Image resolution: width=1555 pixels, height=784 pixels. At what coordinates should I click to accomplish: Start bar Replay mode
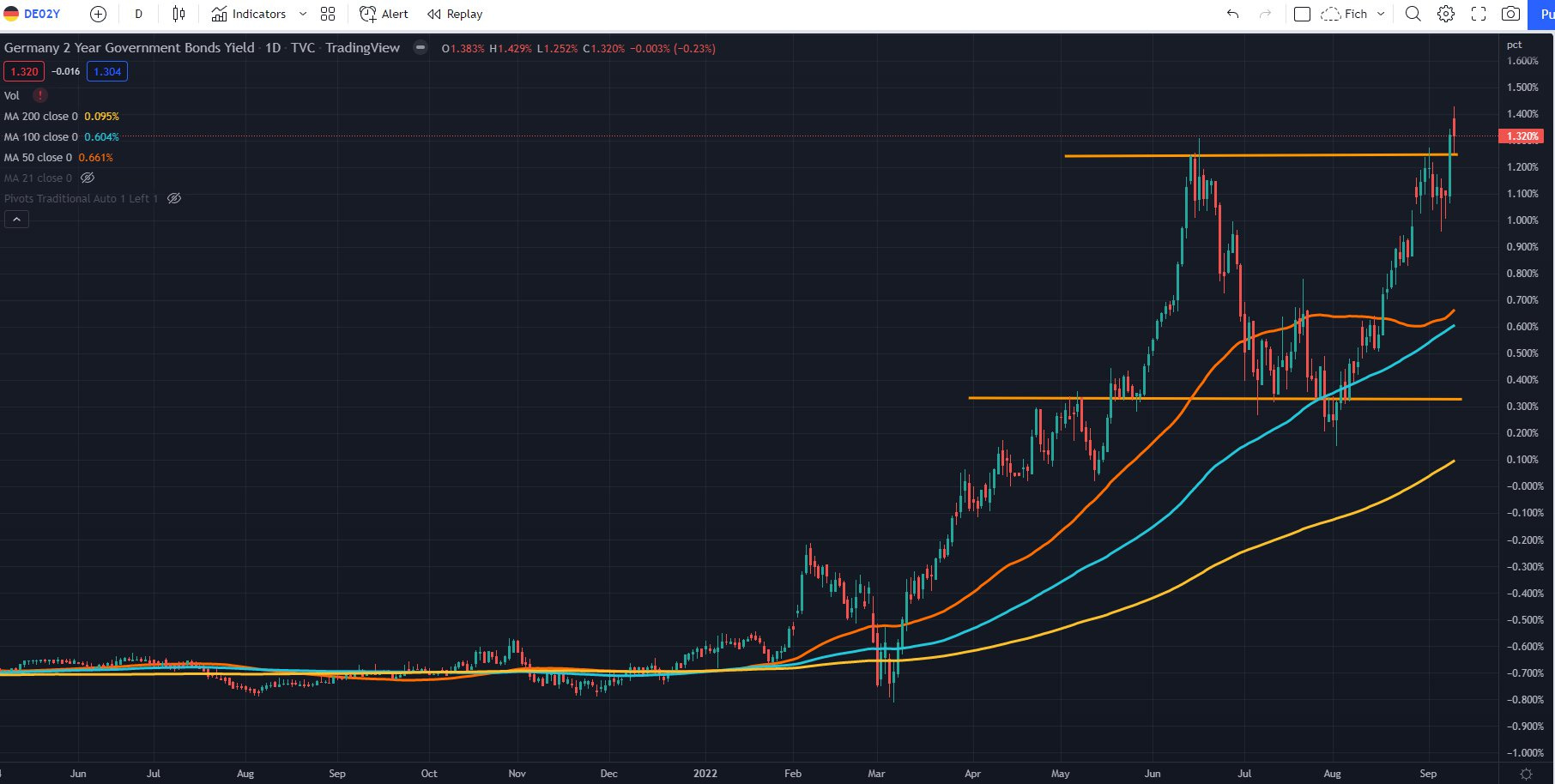click(x=455, y=14)
